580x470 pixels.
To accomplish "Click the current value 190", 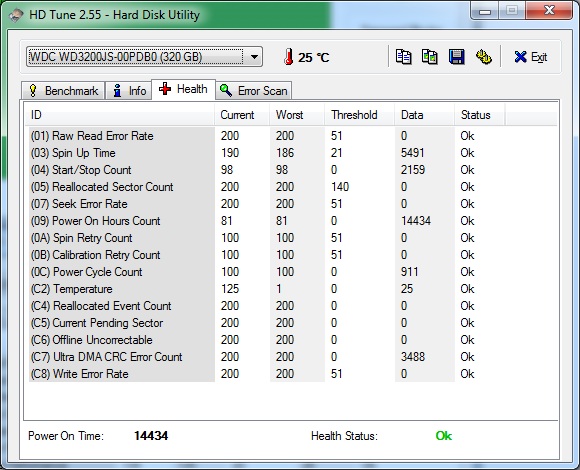I will coord(230,153).
